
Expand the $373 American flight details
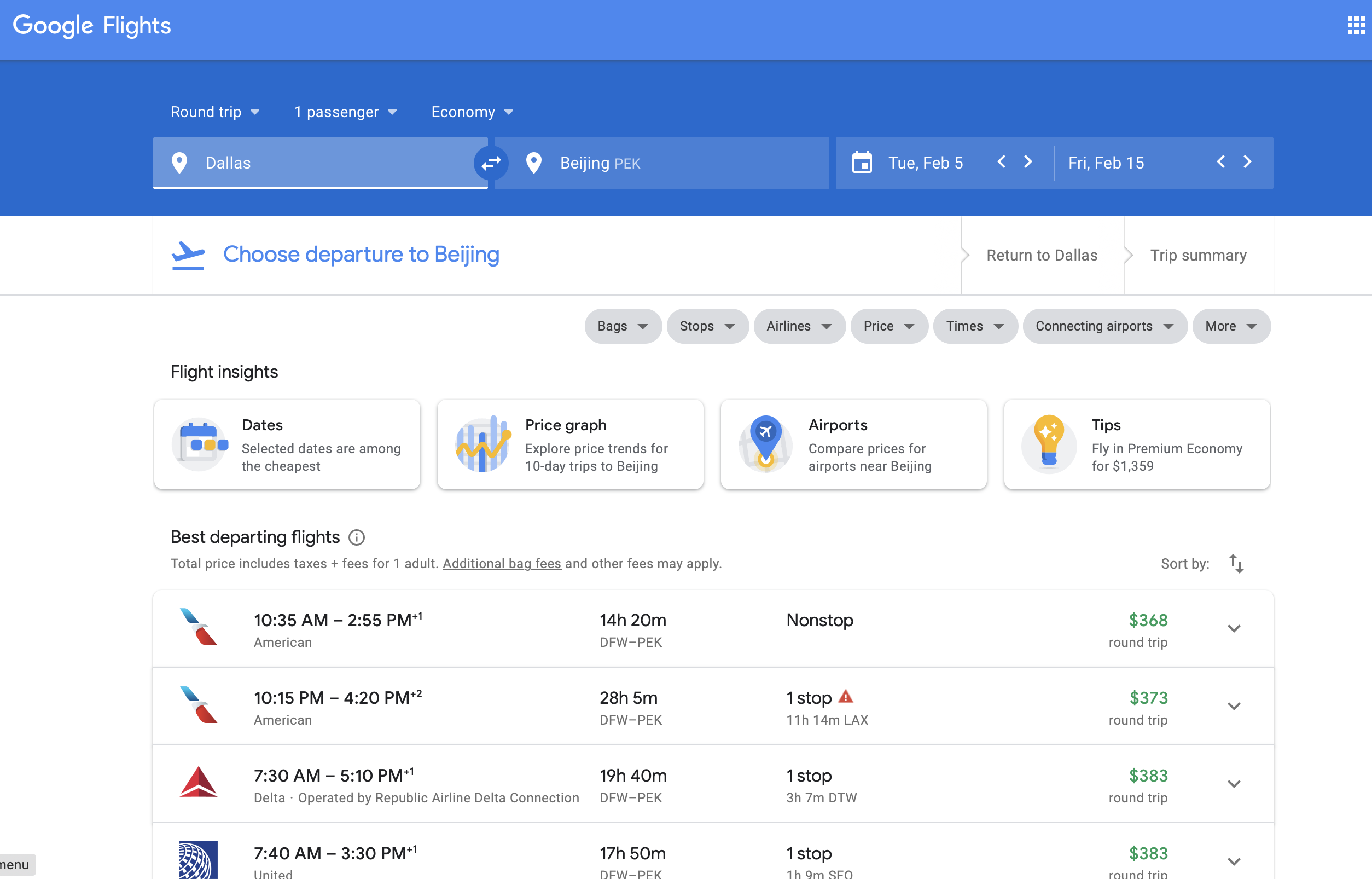[1234, 706]
